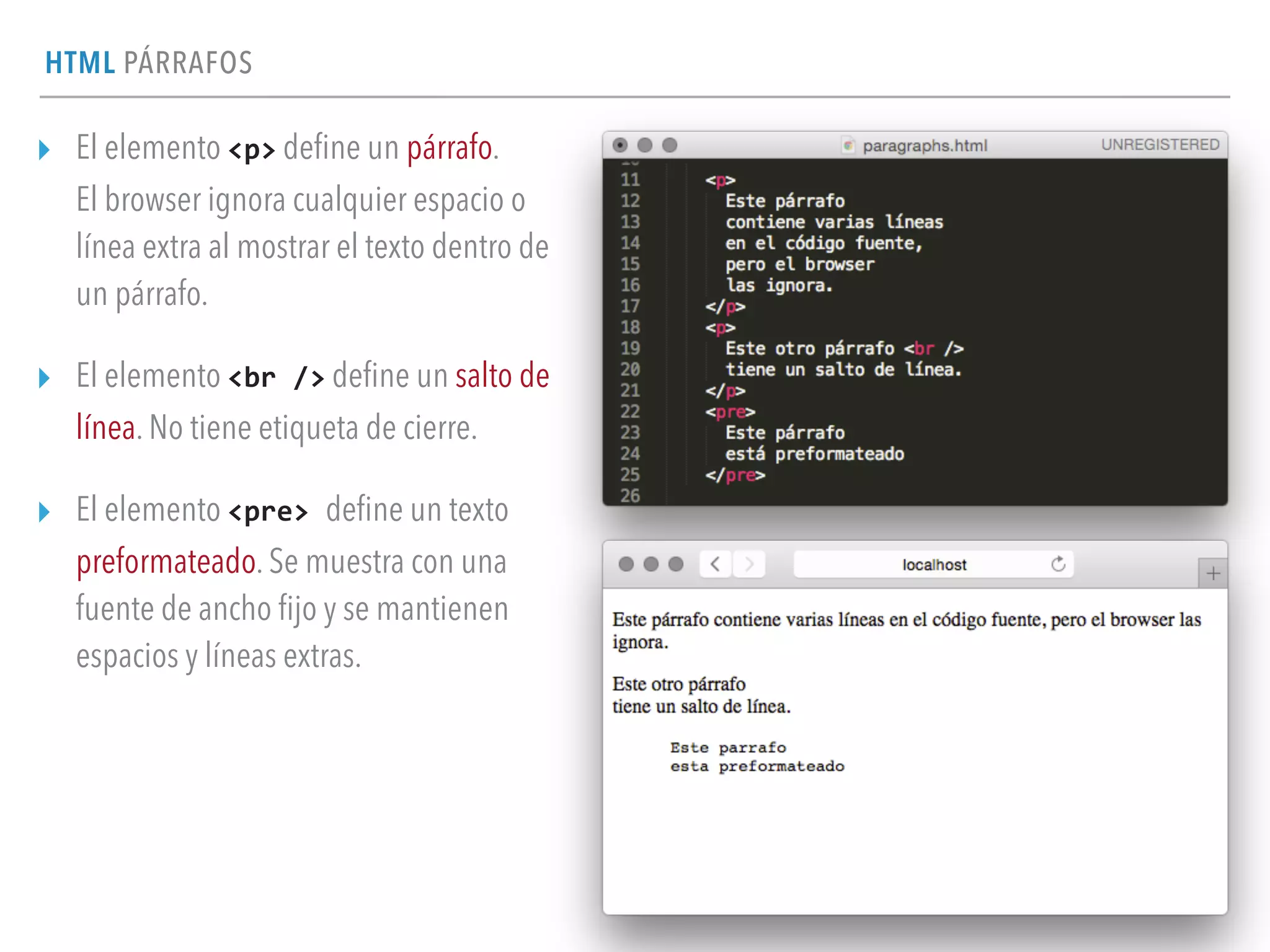Image resolution: width=1270 pixels, height=952 pixels.
Task: Minimize the paragraphs.html editor window
Action: pos(645,145)
